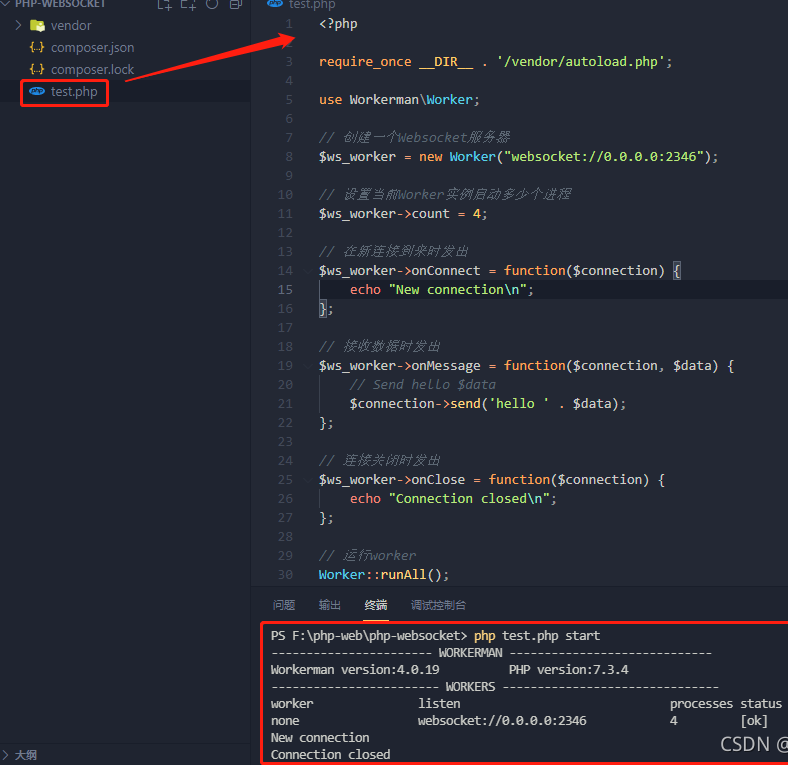This screenshot has height=765, width=788.
Task: Select the 终端 terminal panel tab
Action: tap(376, 605)
